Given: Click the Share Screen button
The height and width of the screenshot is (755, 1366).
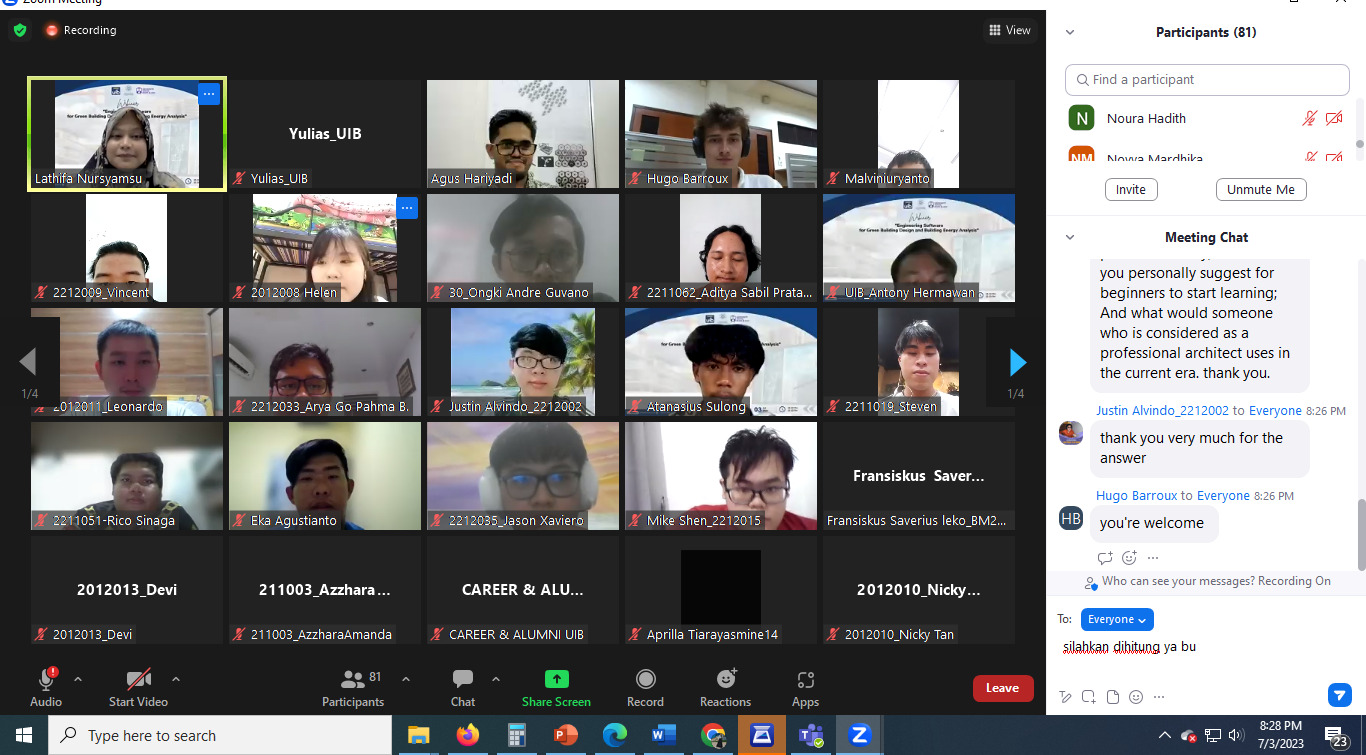Looking at the screenshot, I should tap(556, 688).
